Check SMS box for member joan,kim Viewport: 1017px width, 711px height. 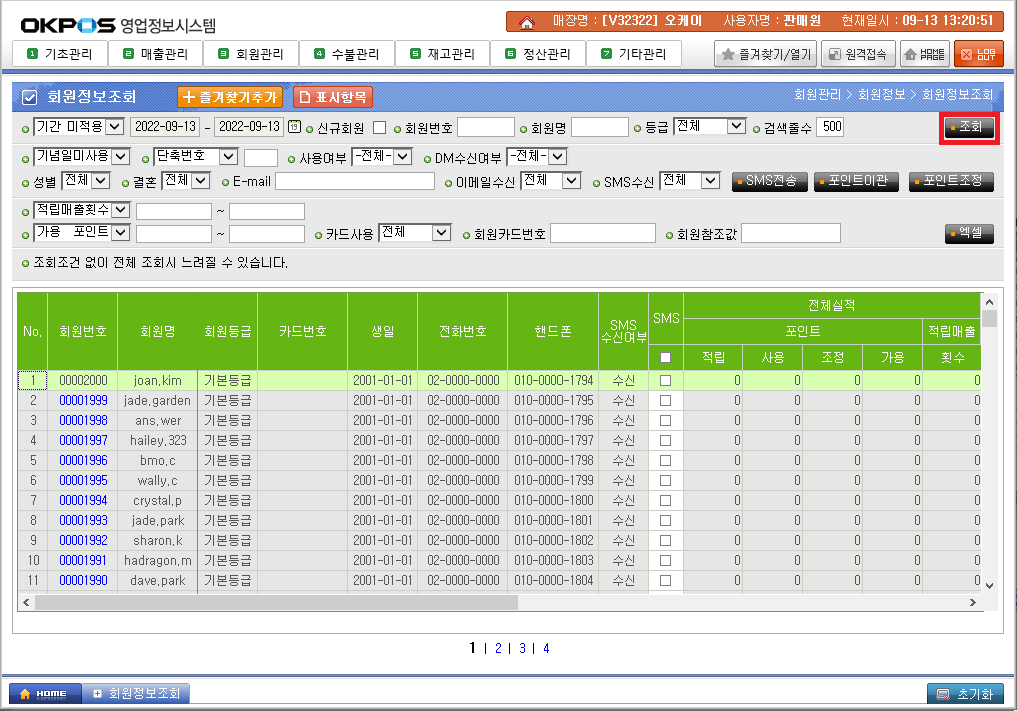click(x=665, y=381)
